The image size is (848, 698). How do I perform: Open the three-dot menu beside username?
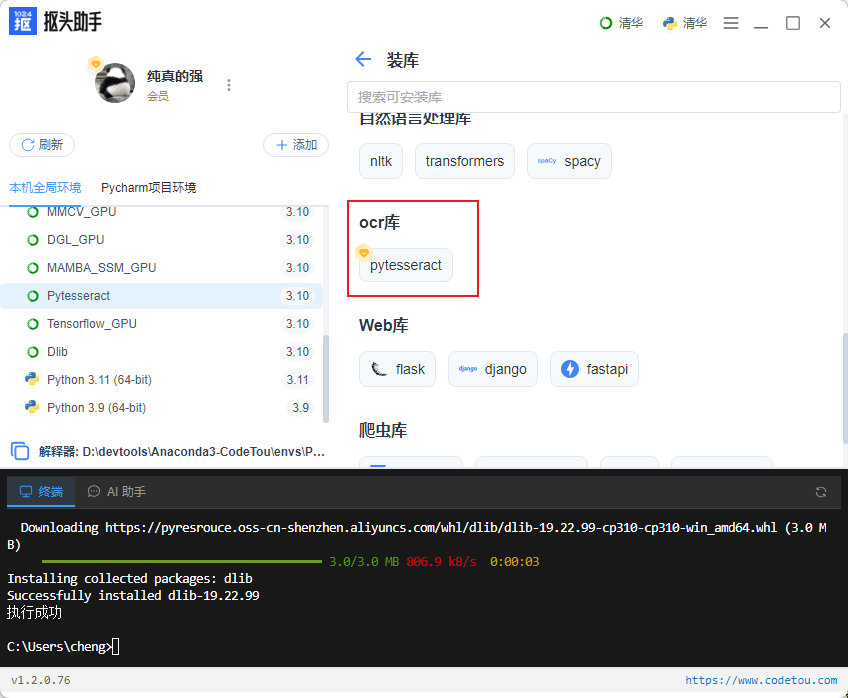229,85
